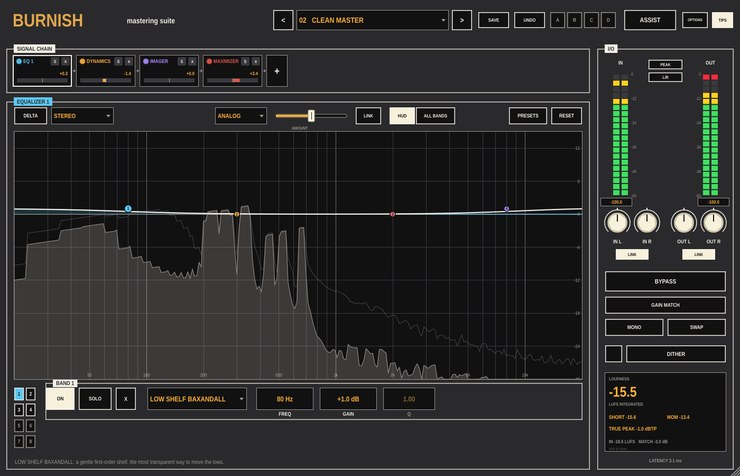This screenshot has height=476, width=740.
Task: Solo the IMAGER module
Action: 182,61
